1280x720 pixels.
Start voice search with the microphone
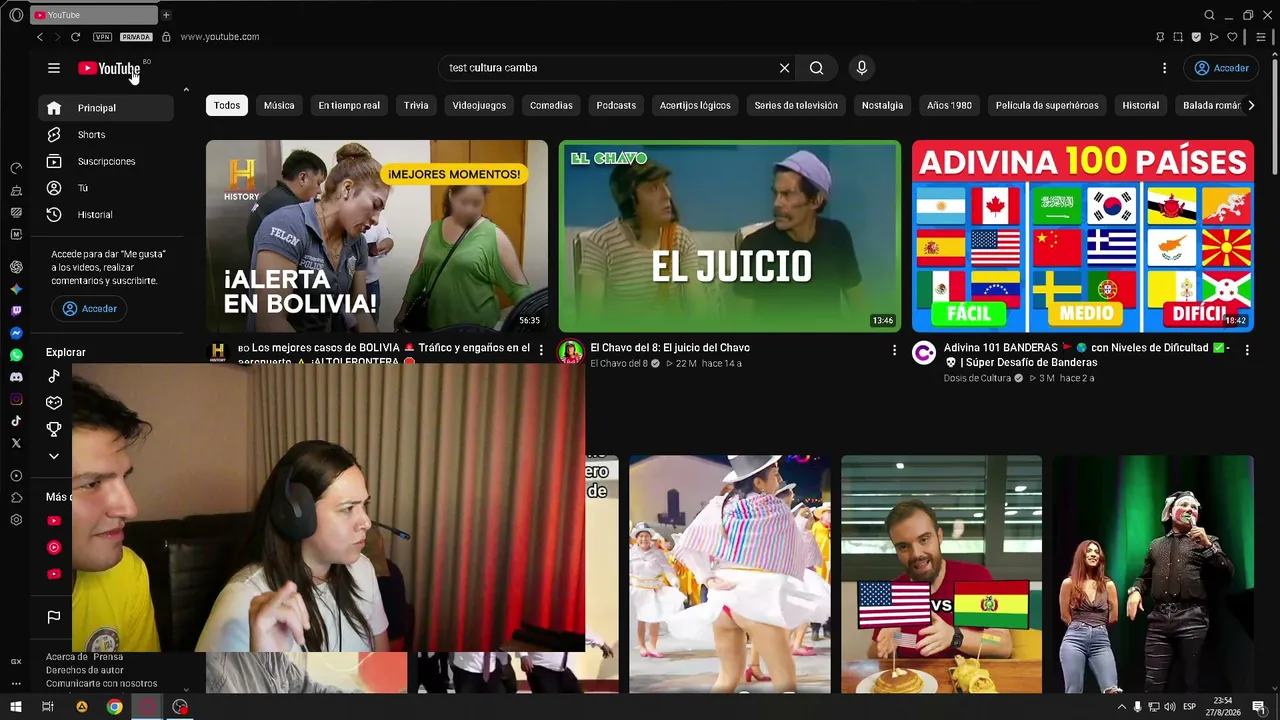pos(862,68)
